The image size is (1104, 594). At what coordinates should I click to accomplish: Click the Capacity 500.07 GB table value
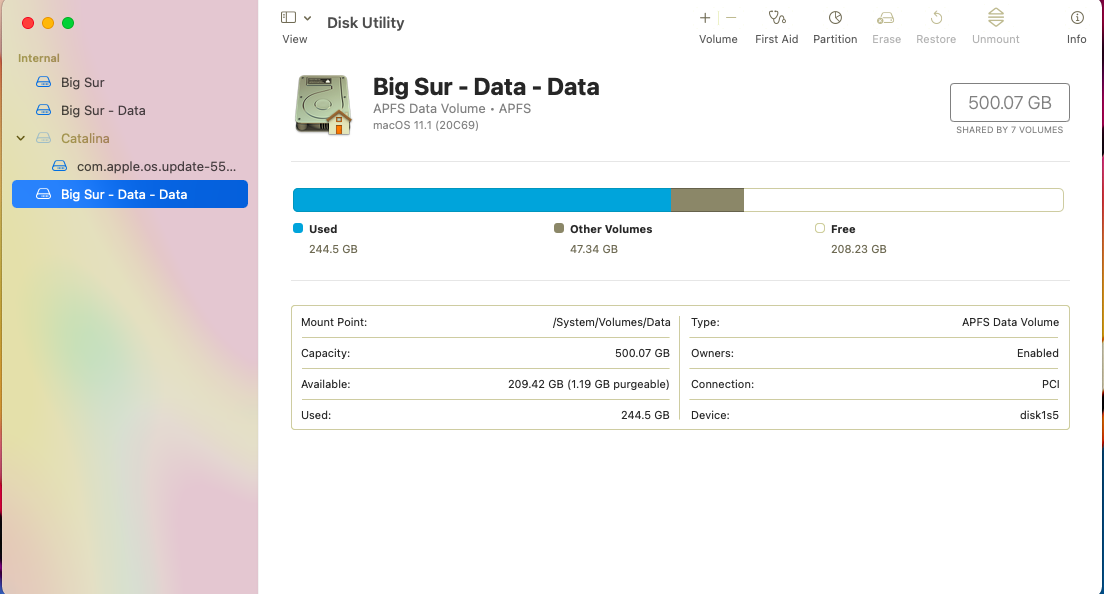click(642, 353)
